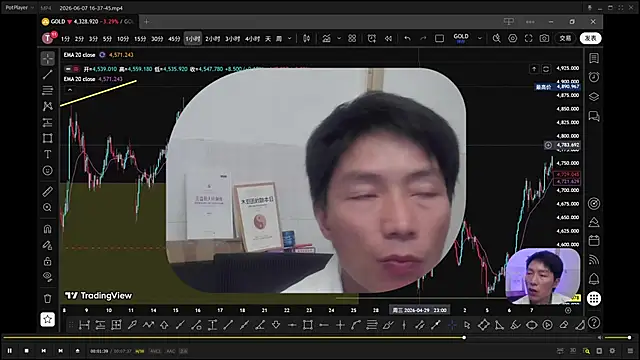Viewport: 640px width, 360px height.
Task: Select the crosshair cursor tool
Action: pyautogui.click(x=48, y=59)
